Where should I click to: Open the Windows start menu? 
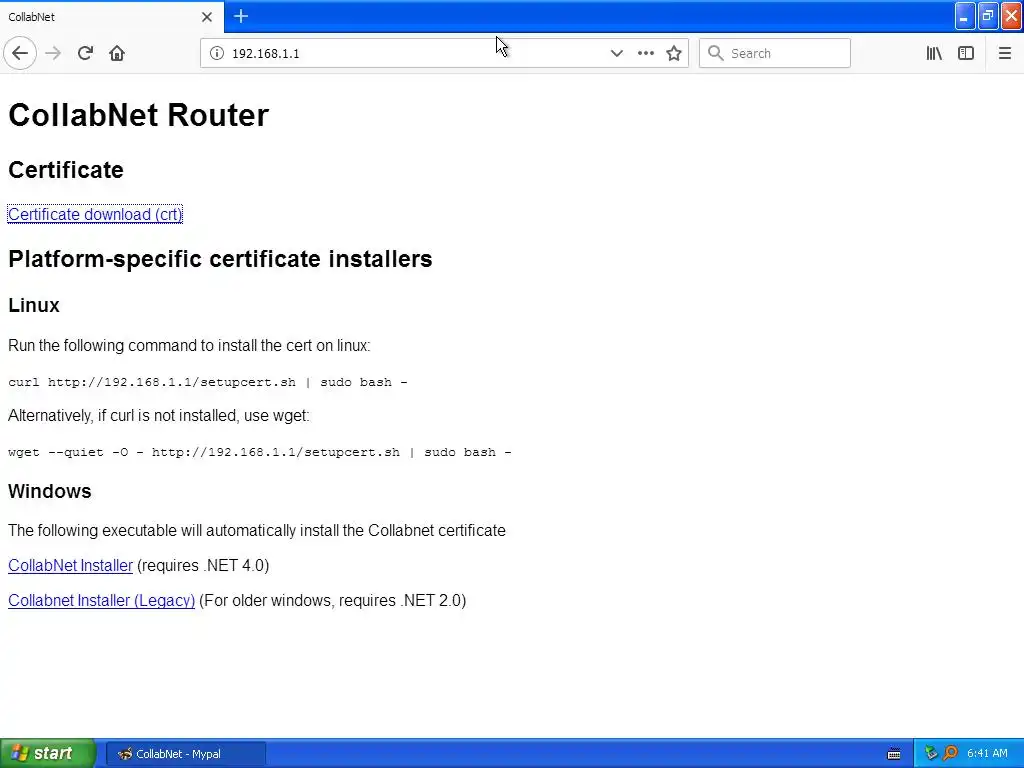tap(48, 753)
